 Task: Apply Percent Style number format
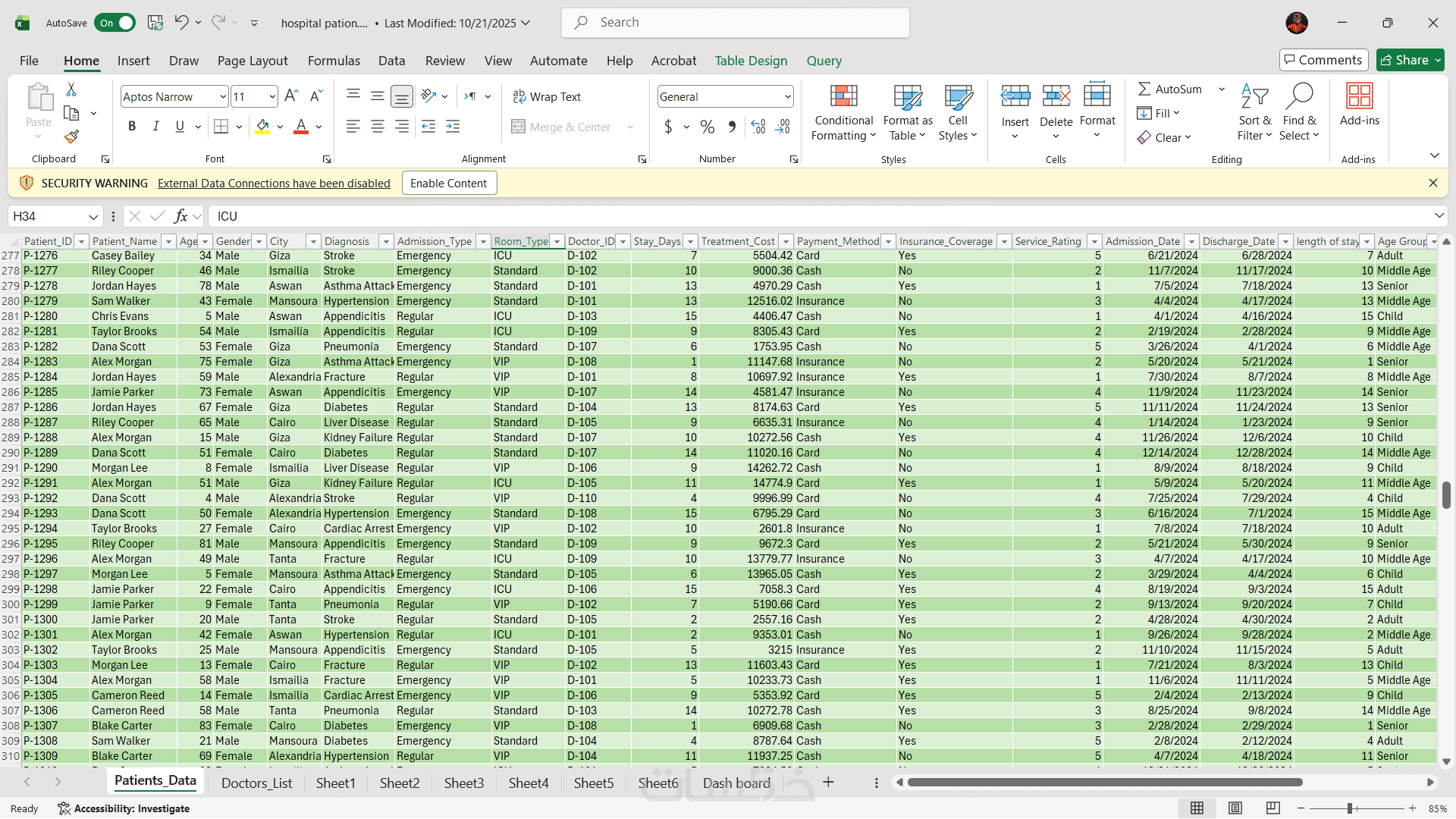coord(707,127)
